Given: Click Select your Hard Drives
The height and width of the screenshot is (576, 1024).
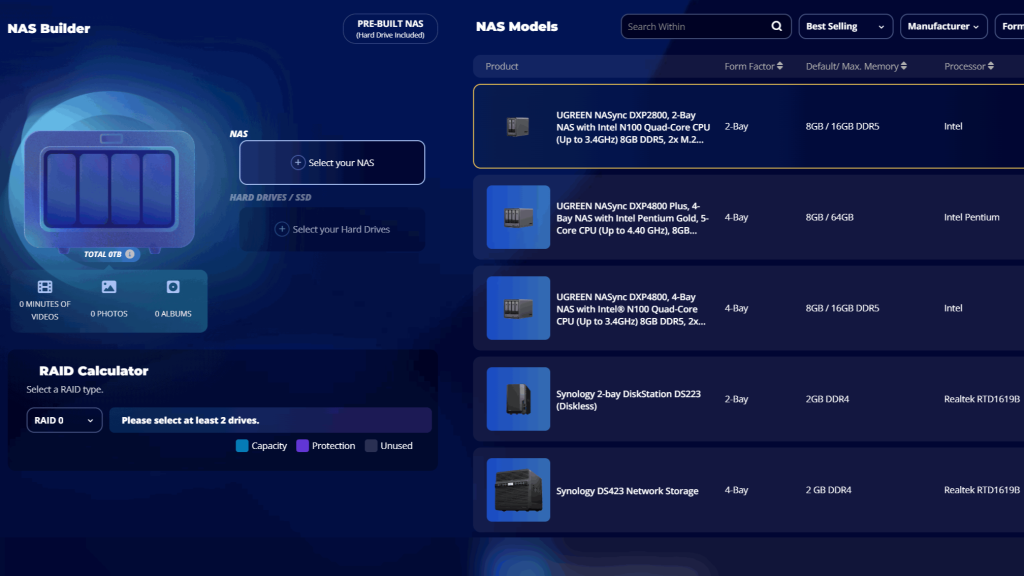Looking at the screenshot, I should pos(331,229).
